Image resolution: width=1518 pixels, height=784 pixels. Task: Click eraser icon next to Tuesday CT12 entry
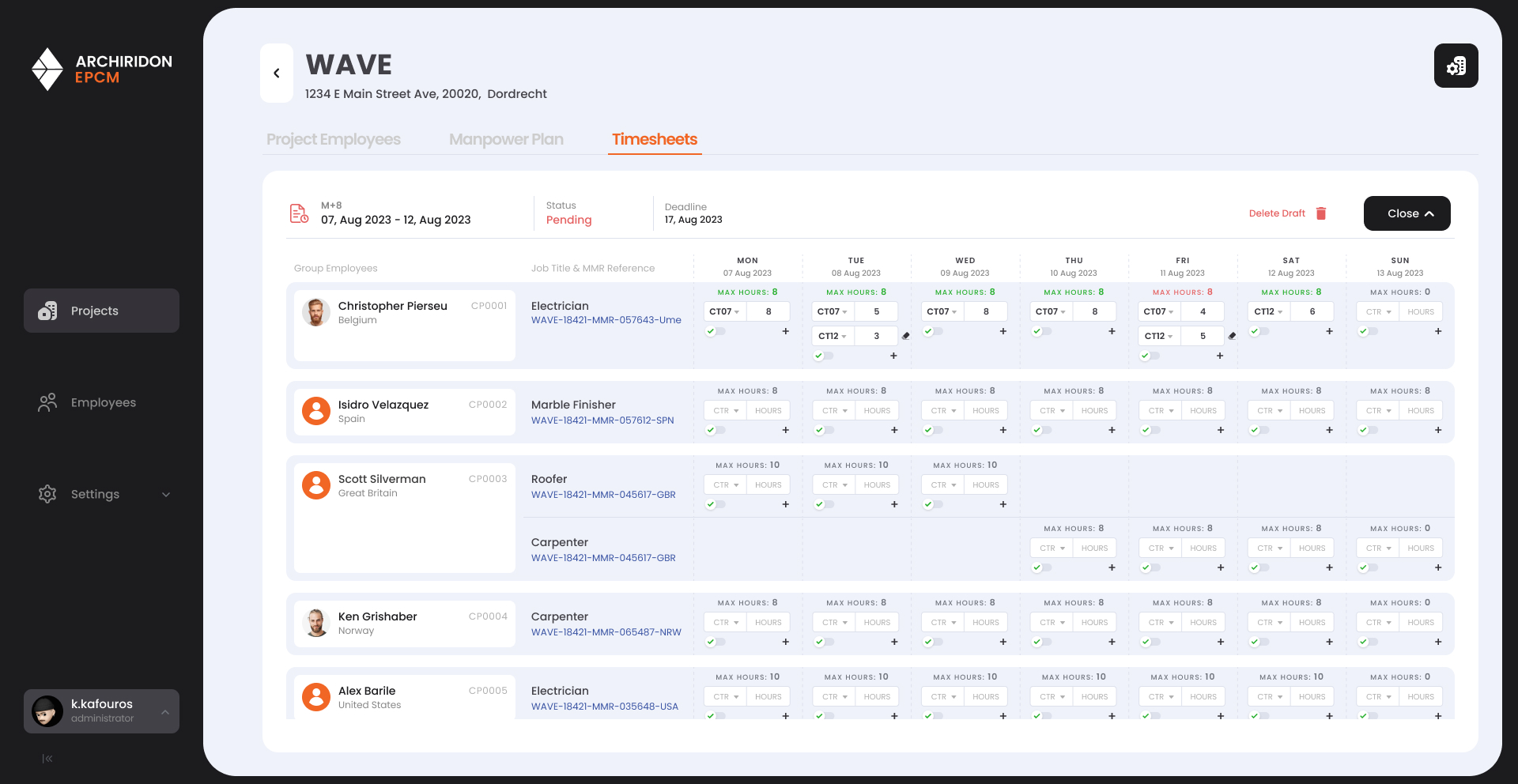click(x=906, y=336)
